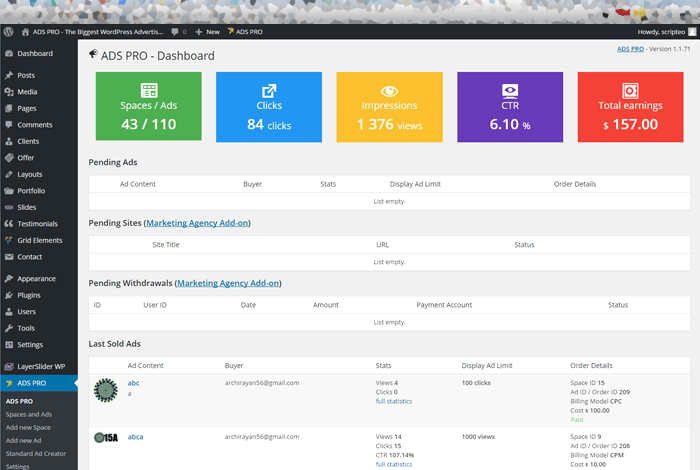Open Plugins in the sidebar
The height and width of the screenshot is (470, 700).
click(29, 295)
